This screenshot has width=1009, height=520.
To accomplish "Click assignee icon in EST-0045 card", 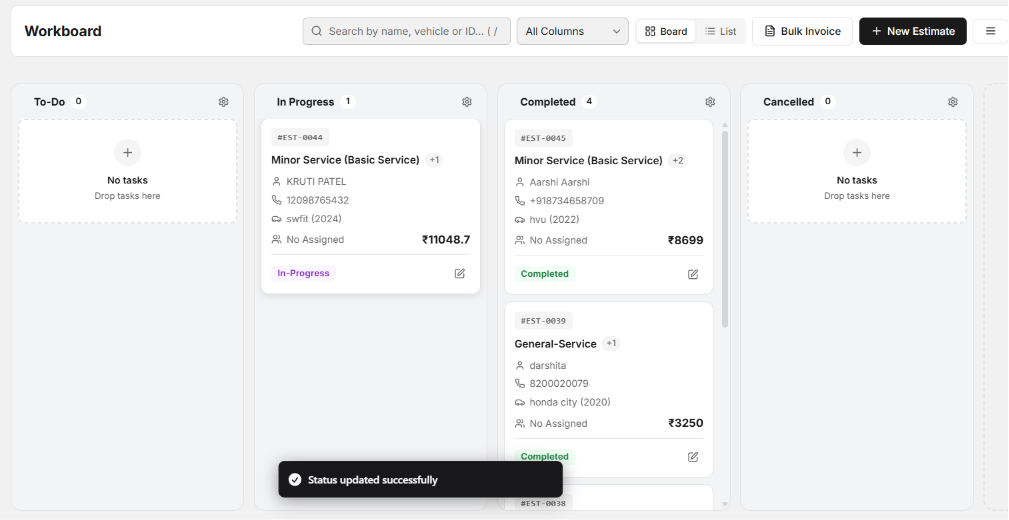I will pos(520,240).
